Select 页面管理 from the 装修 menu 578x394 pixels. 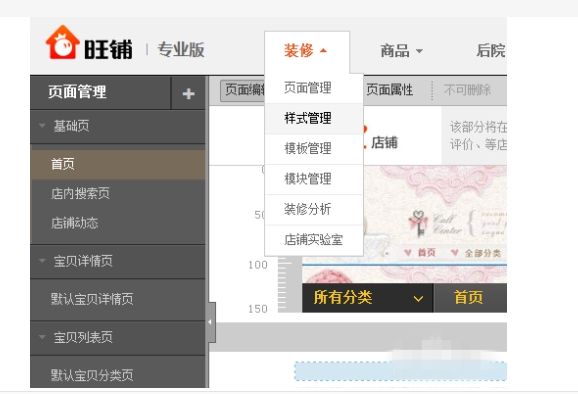(x=314, y=88)
